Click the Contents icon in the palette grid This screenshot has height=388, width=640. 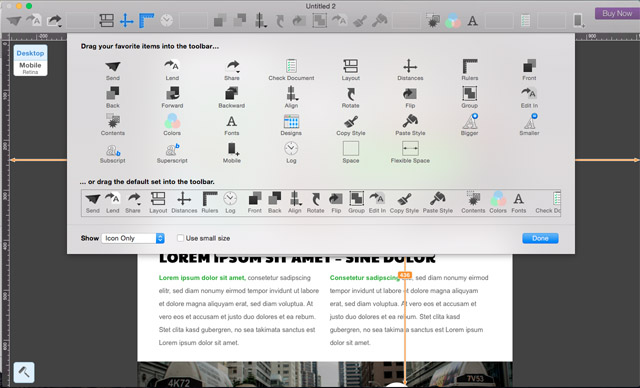(x=113, y=121)
